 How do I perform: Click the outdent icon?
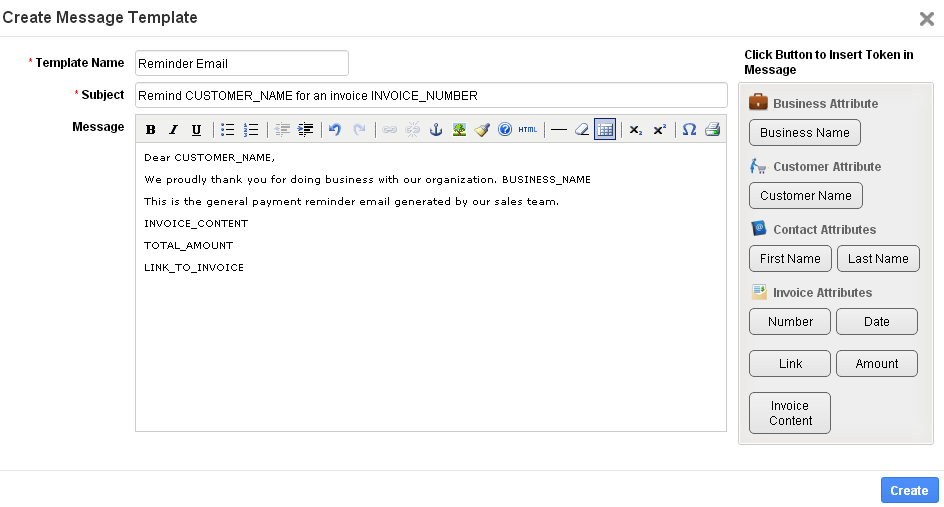click(282, 129)
